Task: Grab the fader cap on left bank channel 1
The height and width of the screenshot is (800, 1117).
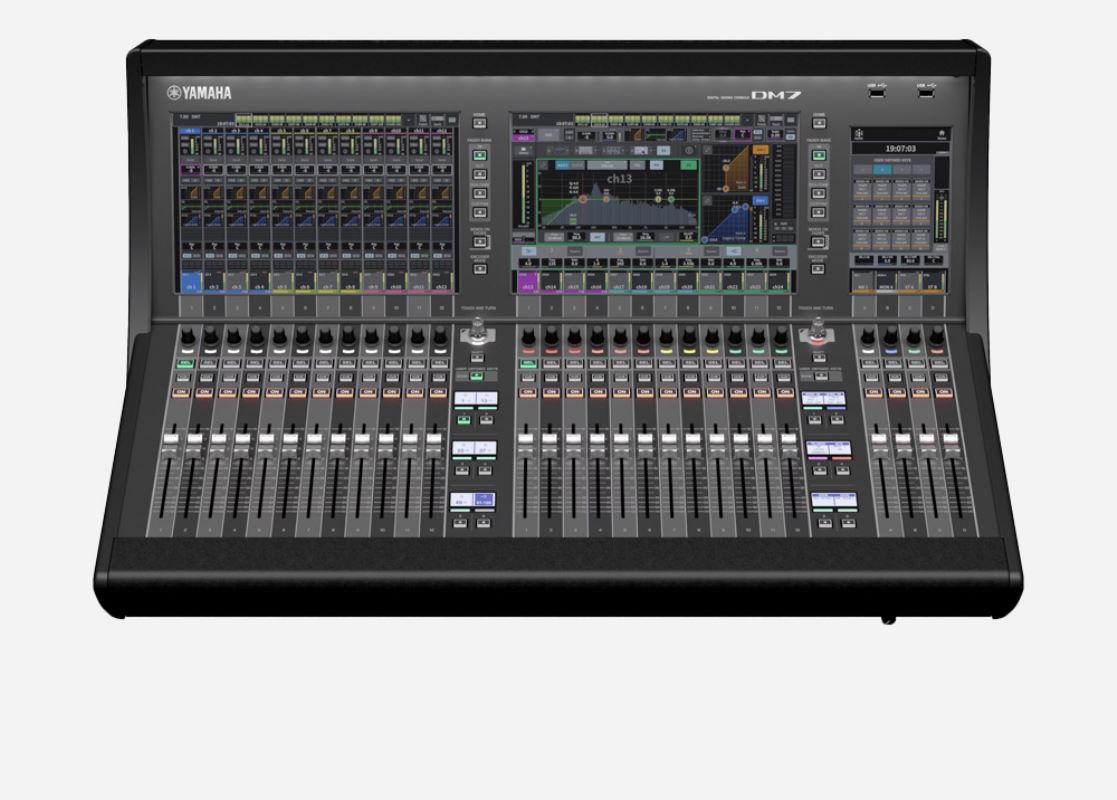Action: click(170, 442)
